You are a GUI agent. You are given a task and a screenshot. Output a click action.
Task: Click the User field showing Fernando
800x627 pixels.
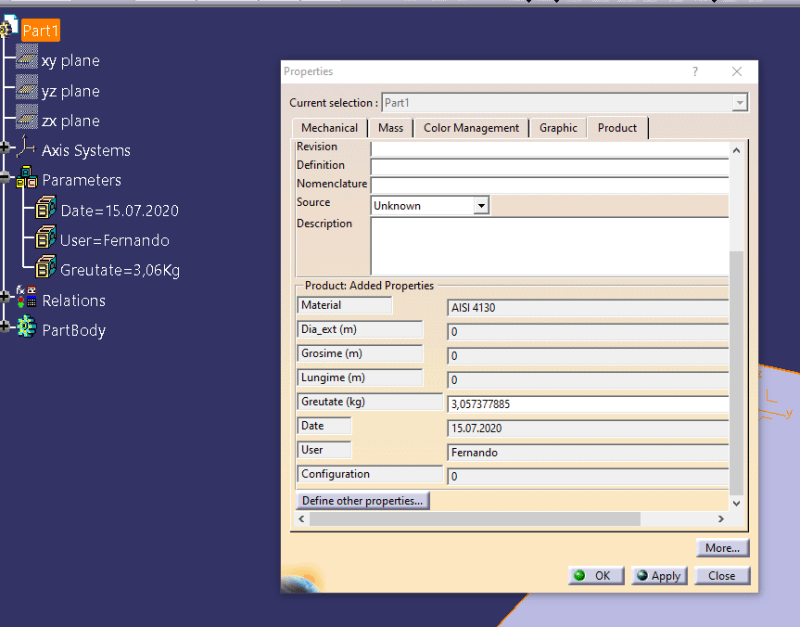(x=588, y=452)
